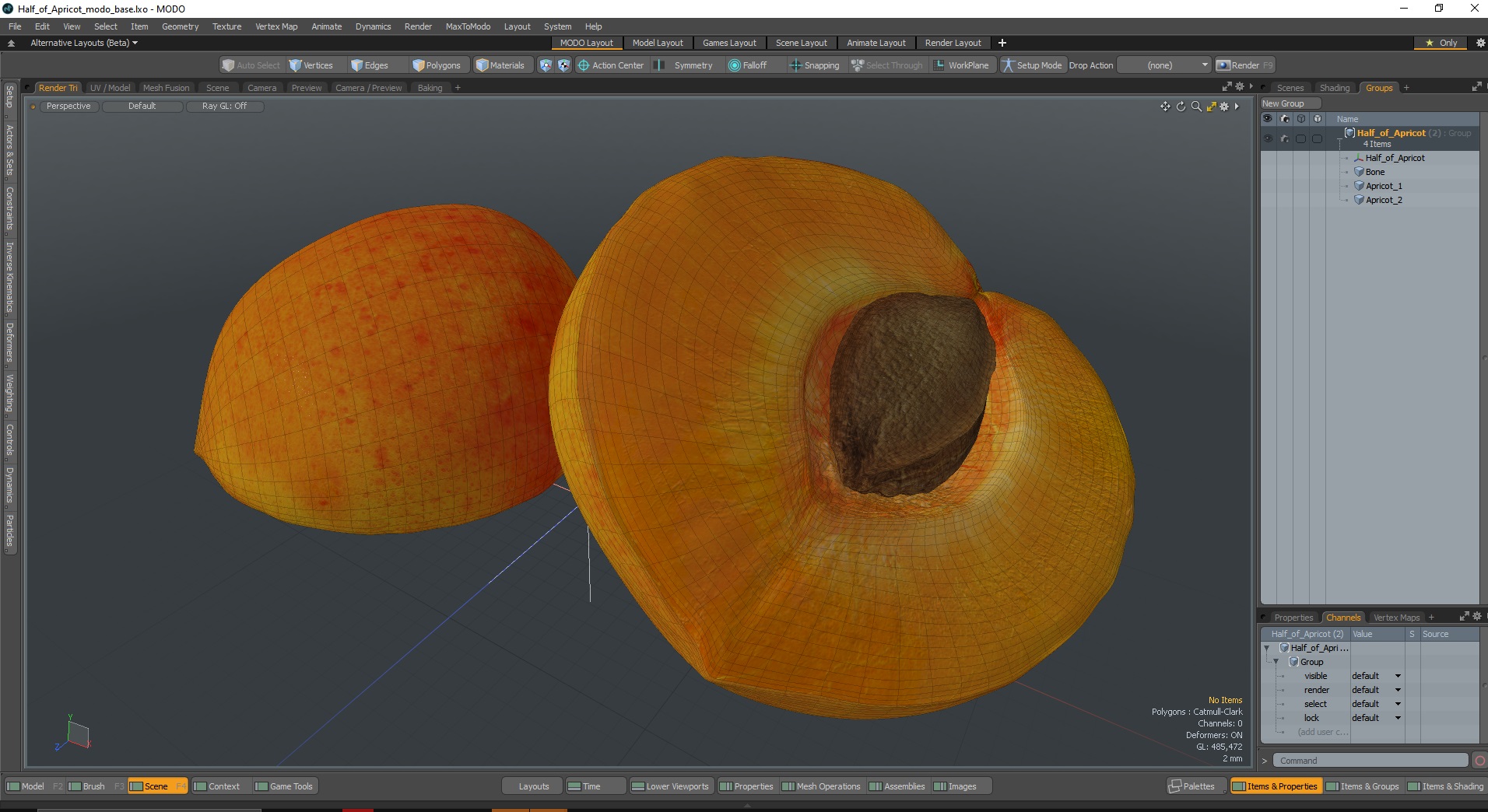Select Polygons selection mode
1488x812 pixels.
[x=437, y=65]
